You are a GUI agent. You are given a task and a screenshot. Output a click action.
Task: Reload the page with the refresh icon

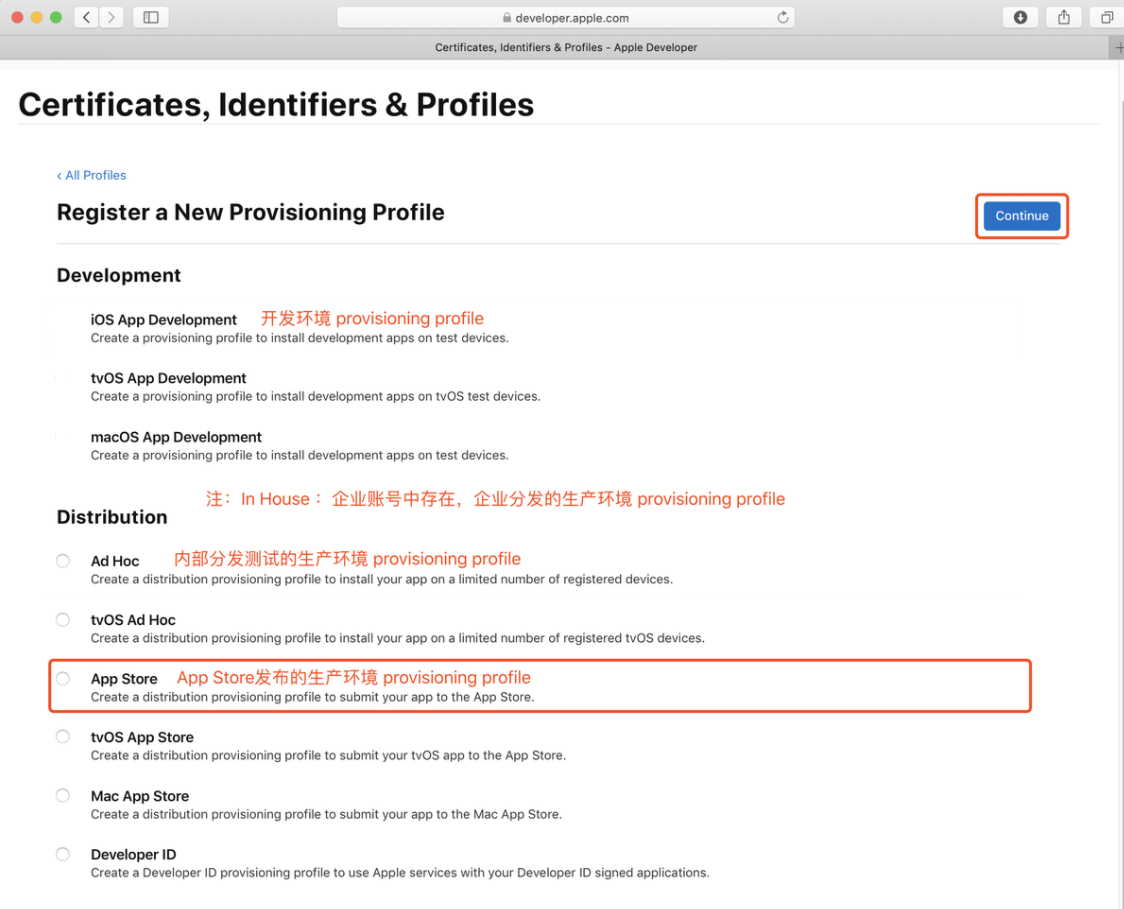[x=783, y=17]
